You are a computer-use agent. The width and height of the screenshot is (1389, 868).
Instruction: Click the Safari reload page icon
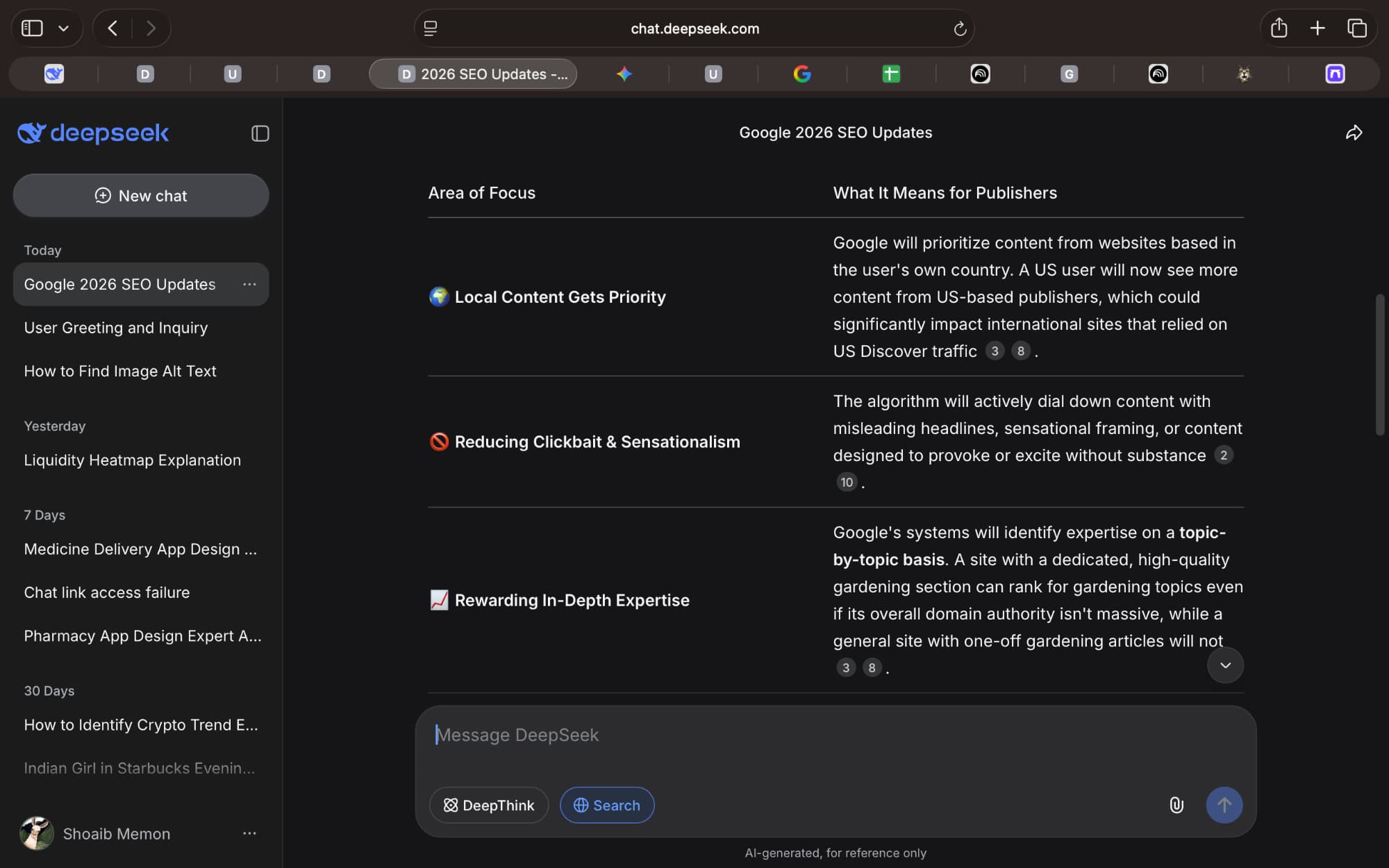click(960, 28)
